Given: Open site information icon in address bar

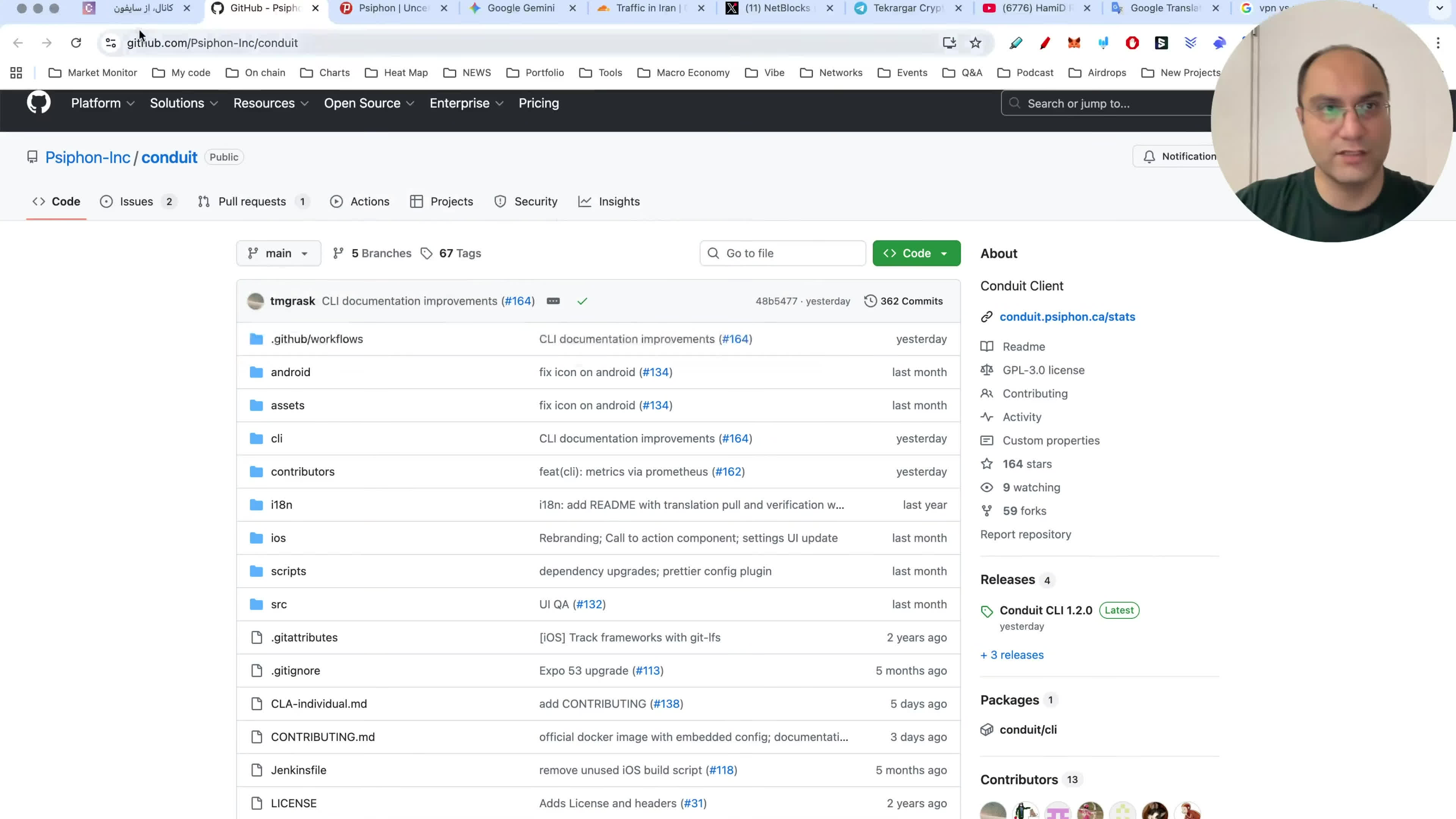Looking at the screenshot, I should [x=111, y=43].
